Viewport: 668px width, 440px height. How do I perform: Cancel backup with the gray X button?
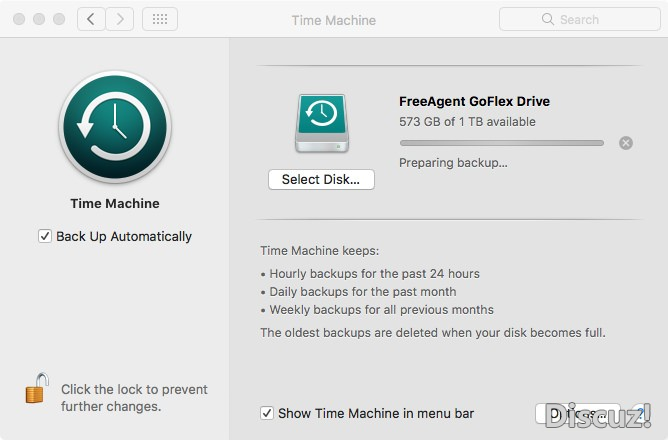coord(626,143)
